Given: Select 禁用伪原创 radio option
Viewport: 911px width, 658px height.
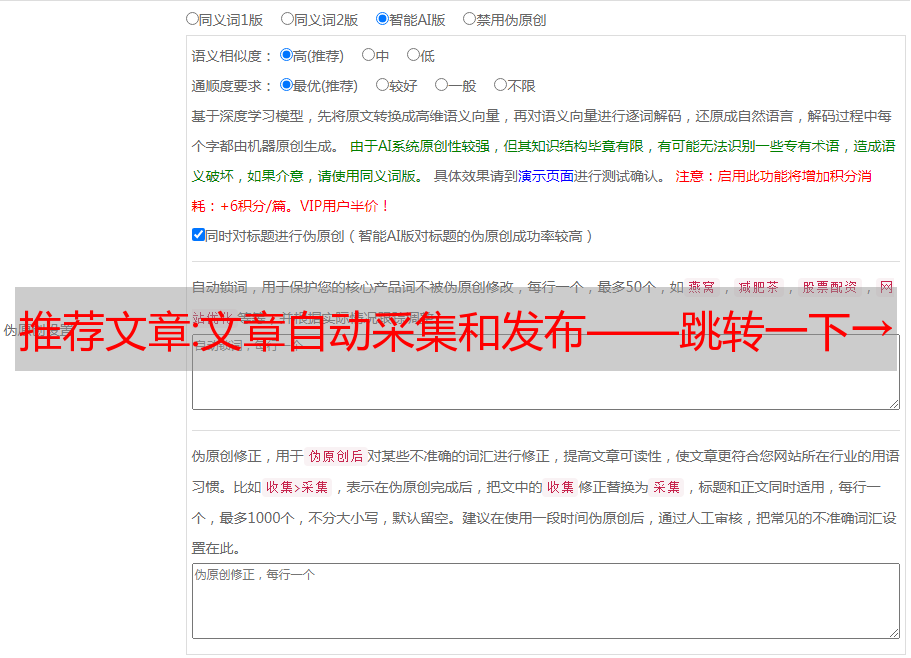Looking at the screenshot, I should coord(469,19).
